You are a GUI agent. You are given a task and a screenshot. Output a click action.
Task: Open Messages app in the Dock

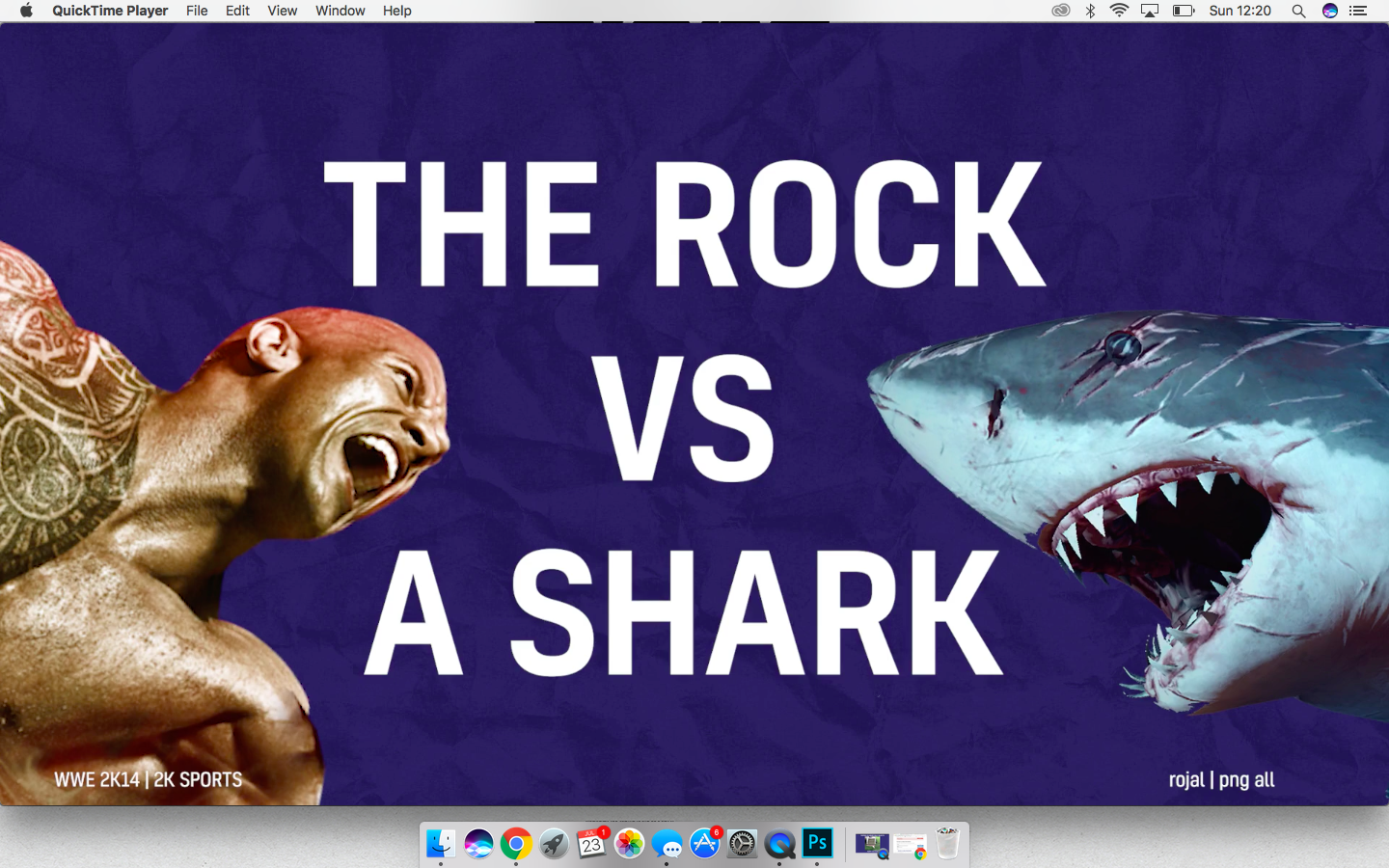click(x=667, y=845)
